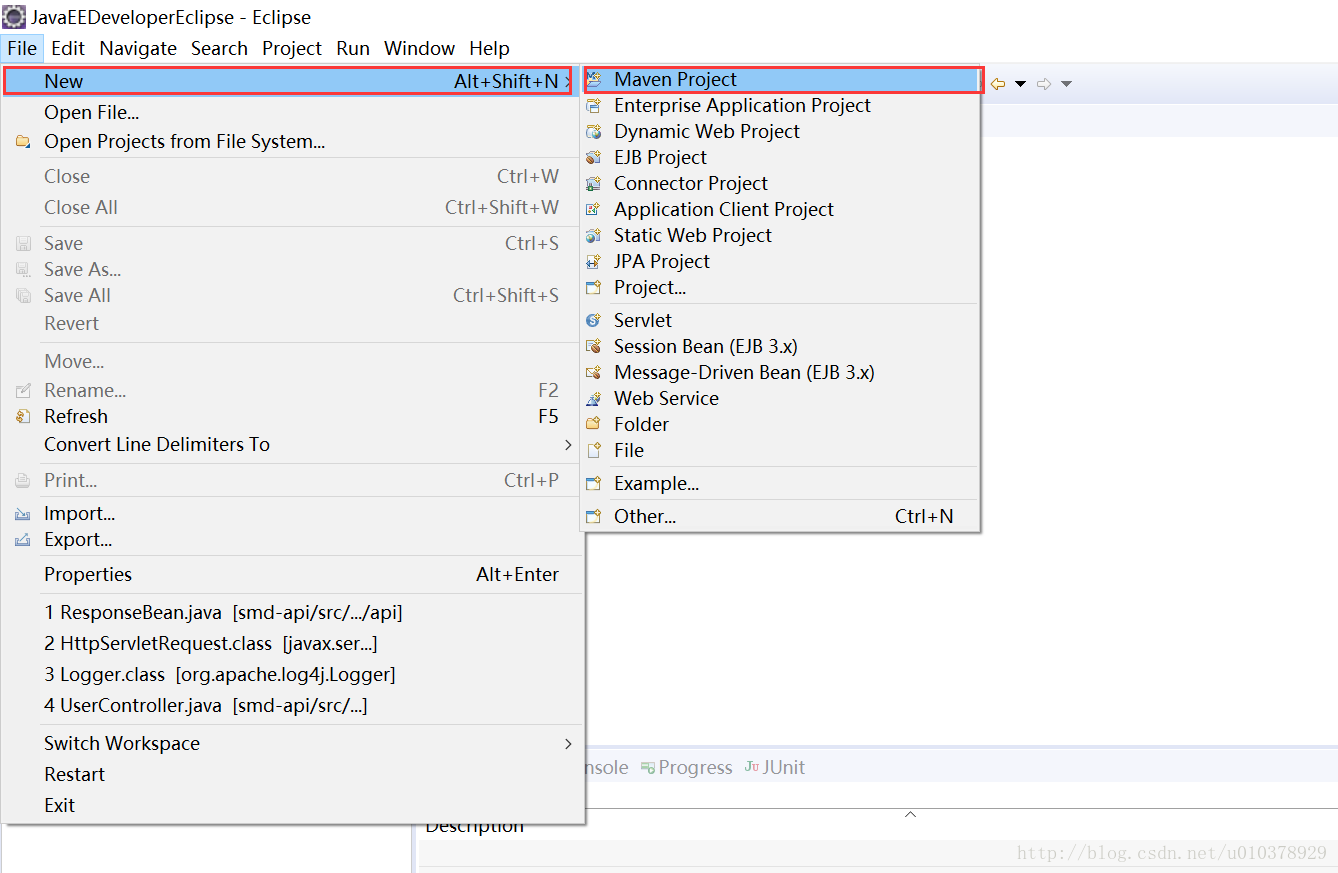The image size is (1338, 873).
Task: Open the Navigate menu
Action: tap(138, 48)
